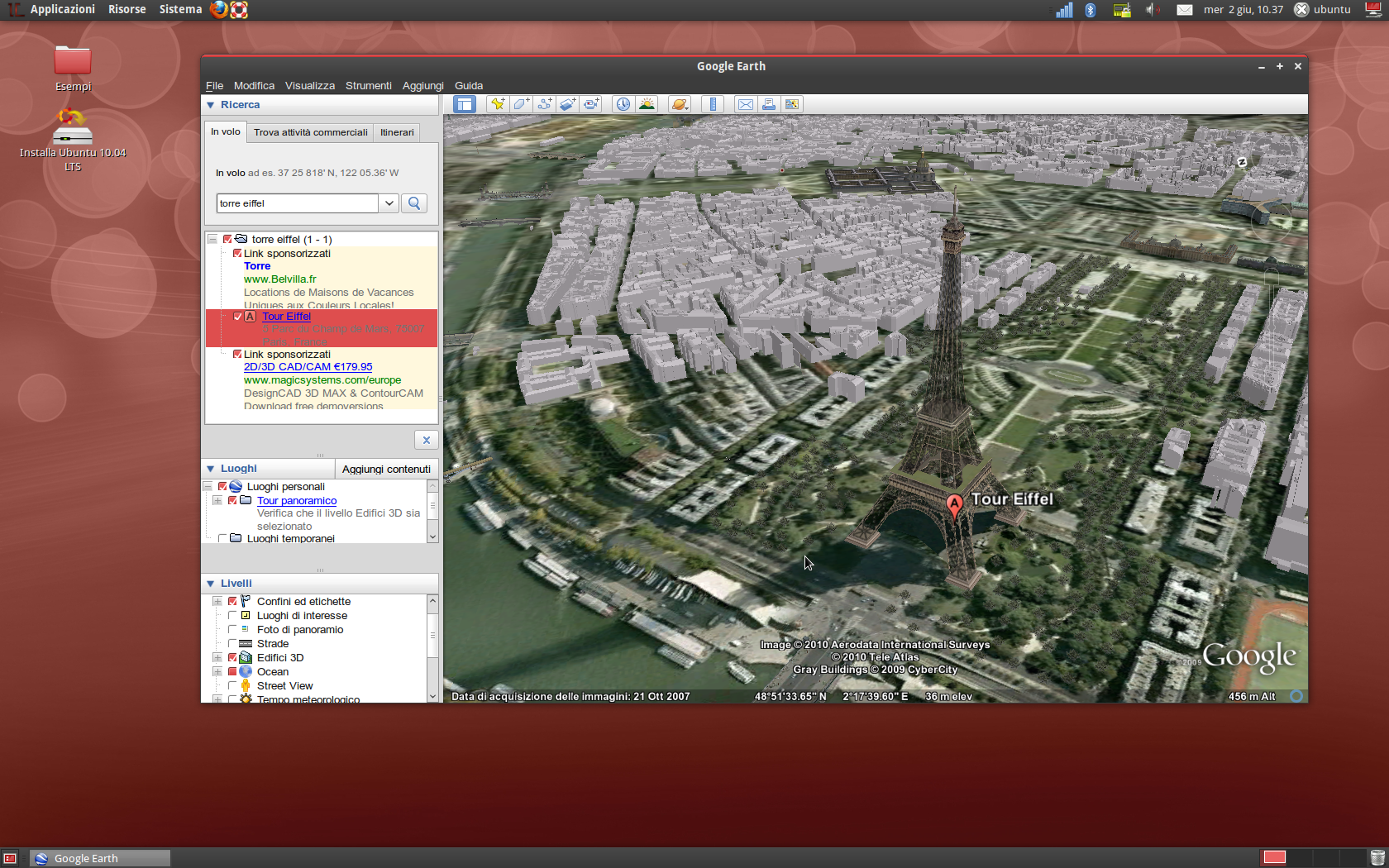The image size is (1389, 868).
Task: Enable Foto di panoramio layer
Action: (x=232, y=629)
